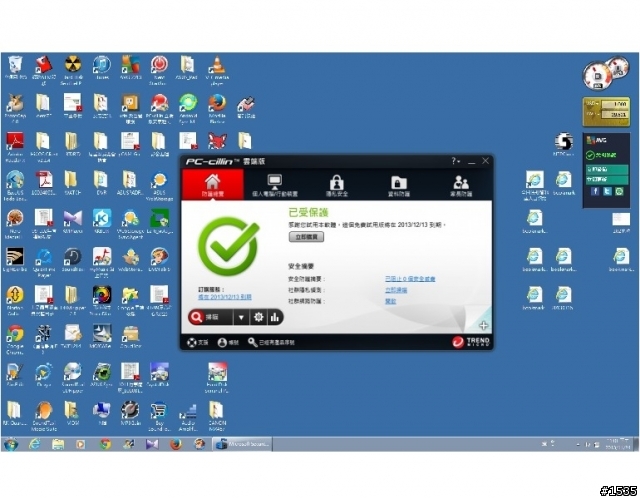Launch Firefox from the taskbar
The image size is (640, 499).
tap(176, 444)
